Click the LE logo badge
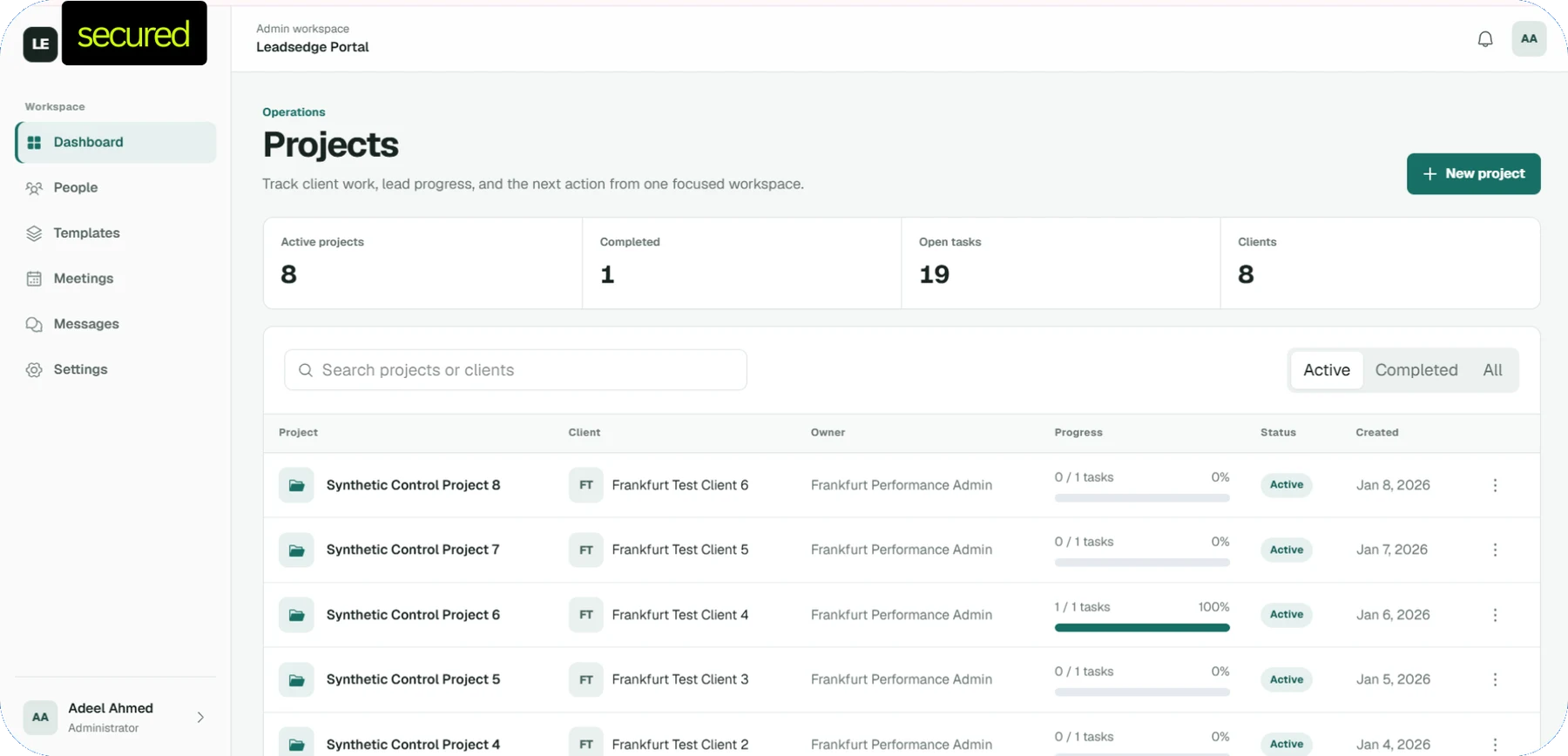Image resolution: width=1568 pixels, height=756 pixels. coord(40,44)
